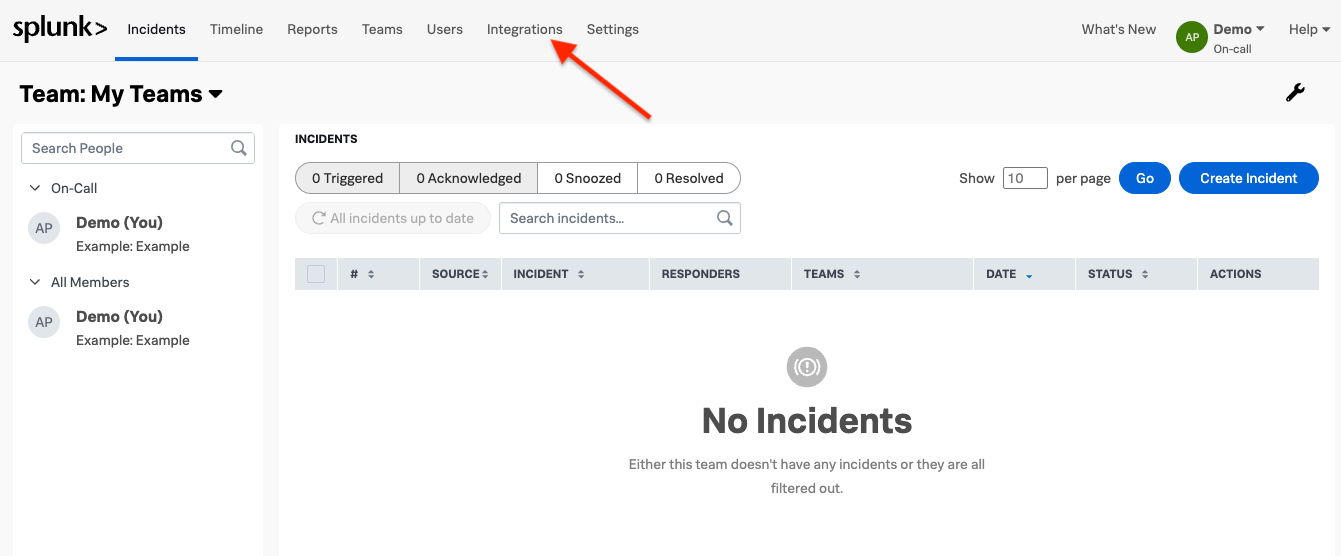Open the wrench settings icon
Viewport: 1341px width, 556px height.
(1295, 93)
